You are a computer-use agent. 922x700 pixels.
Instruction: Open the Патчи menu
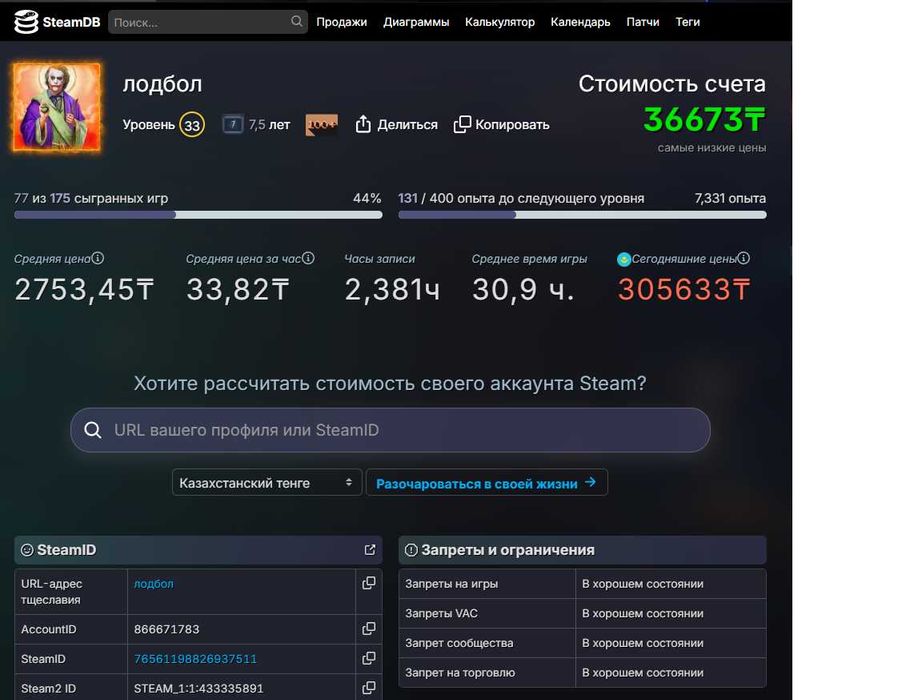(x=643, y=22)
